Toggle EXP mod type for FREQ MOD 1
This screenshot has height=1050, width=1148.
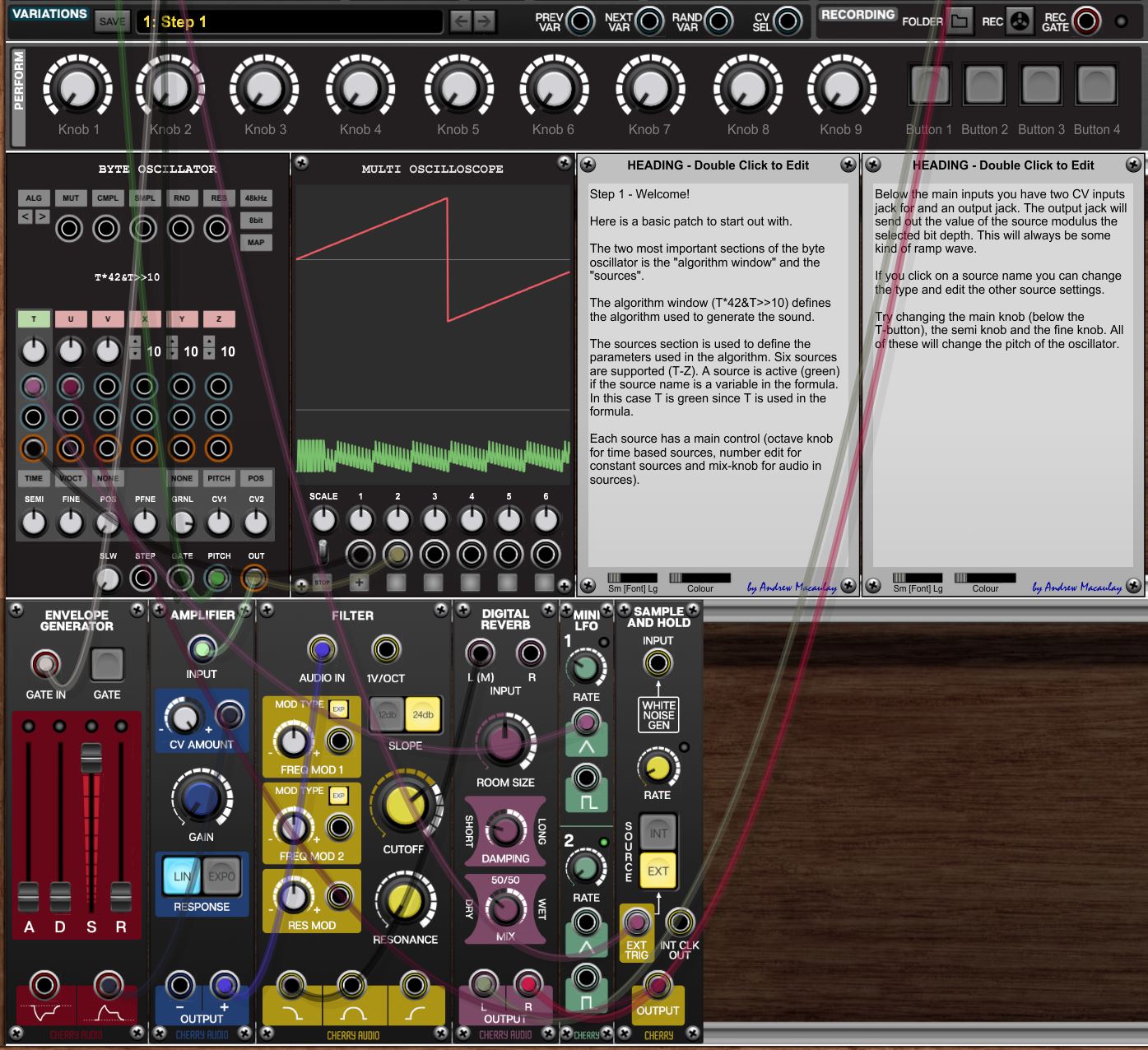[x=338, y=709]
